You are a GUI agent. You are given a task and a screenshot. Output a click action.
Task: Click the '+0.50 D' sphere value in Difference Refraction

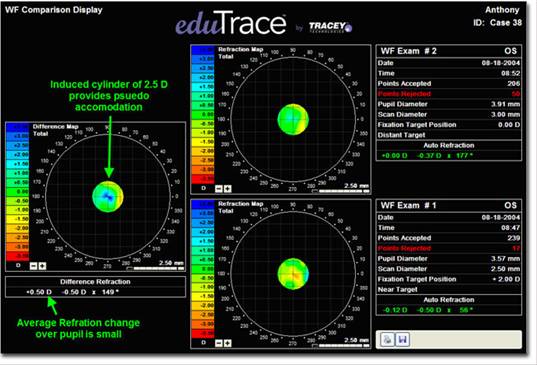point(39,292)
